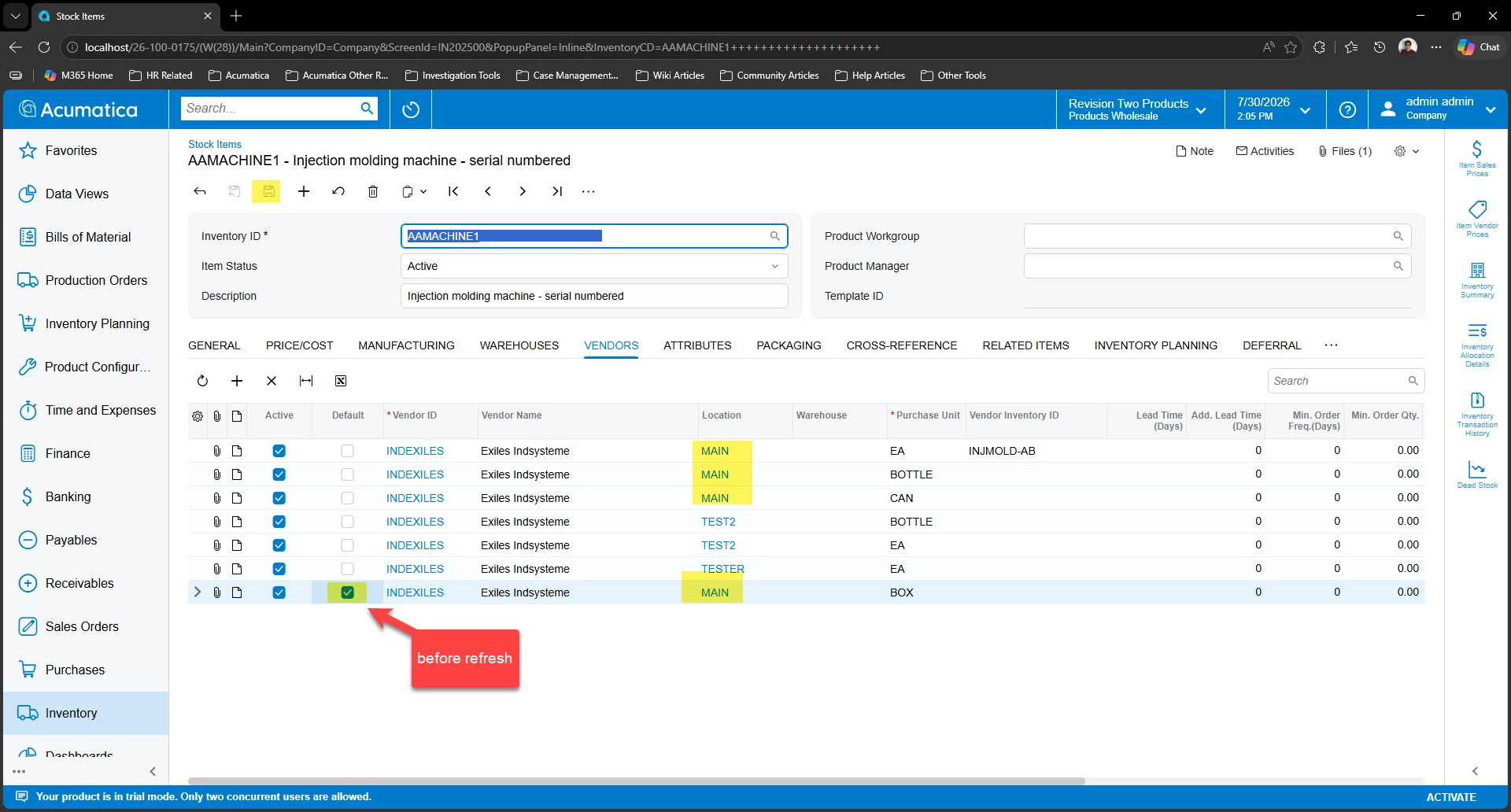Open the admin admin user menu
This screenshot has height=812, width=1511.
click(x=1439, y=109)
